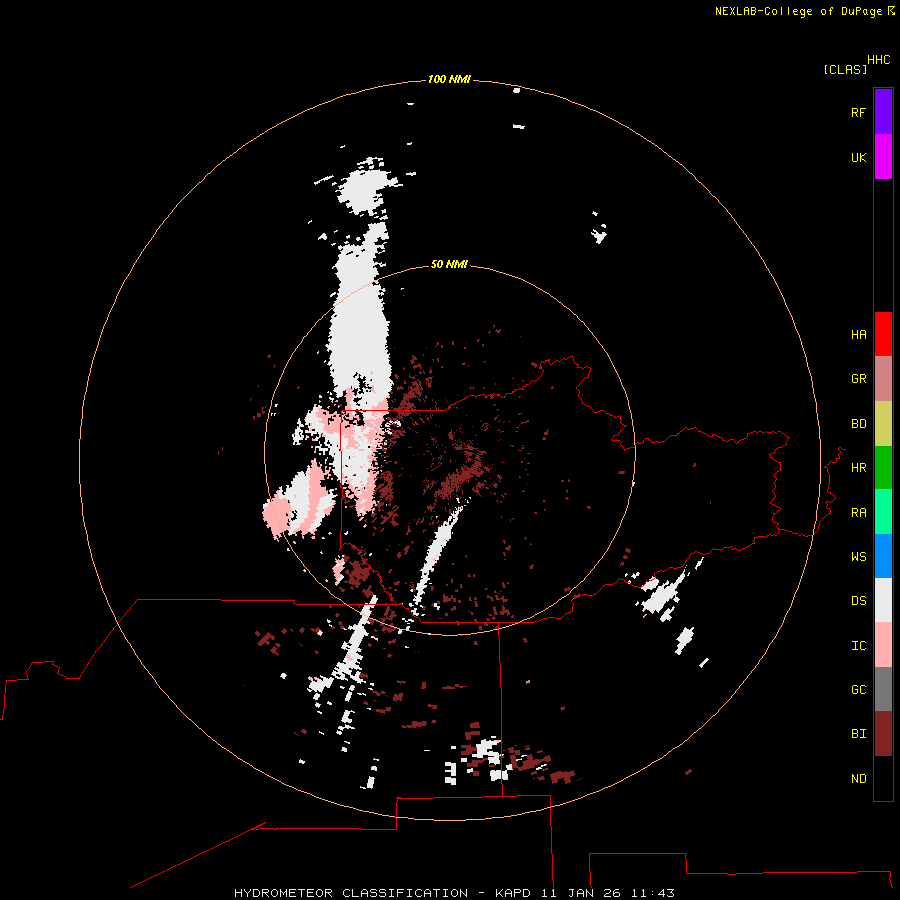This screenshot has height=900, width=900.
Task: Click the RA legend label
Action: tap(858, 513)
